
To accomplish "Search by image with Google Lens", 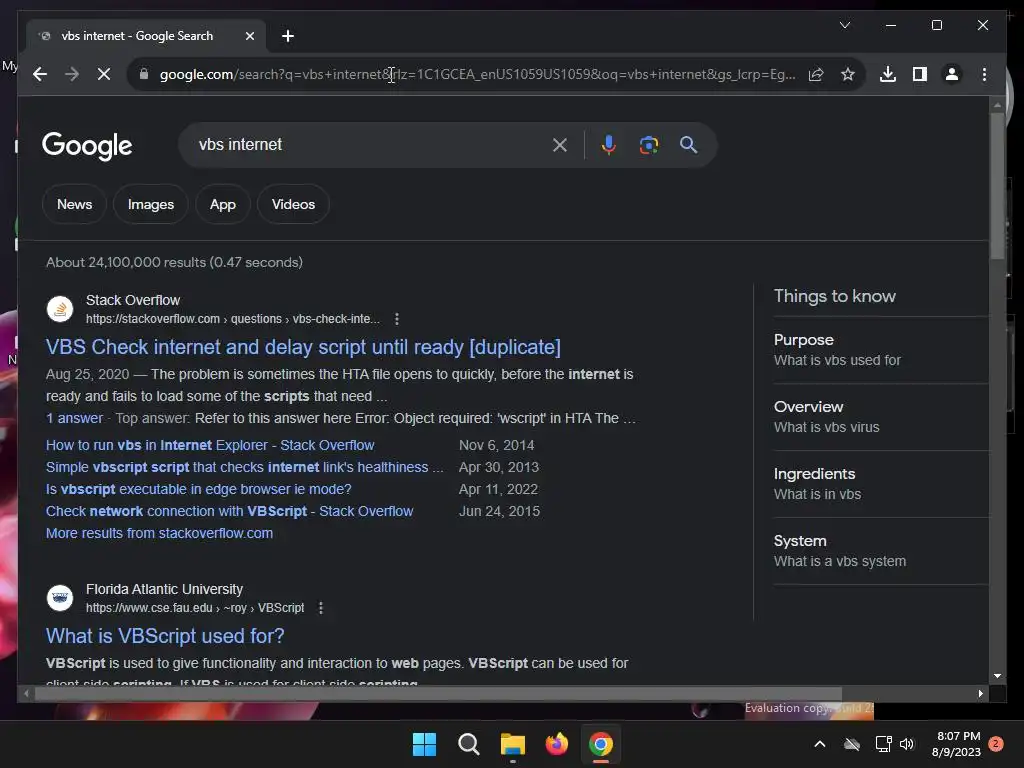I will (648, 145).
